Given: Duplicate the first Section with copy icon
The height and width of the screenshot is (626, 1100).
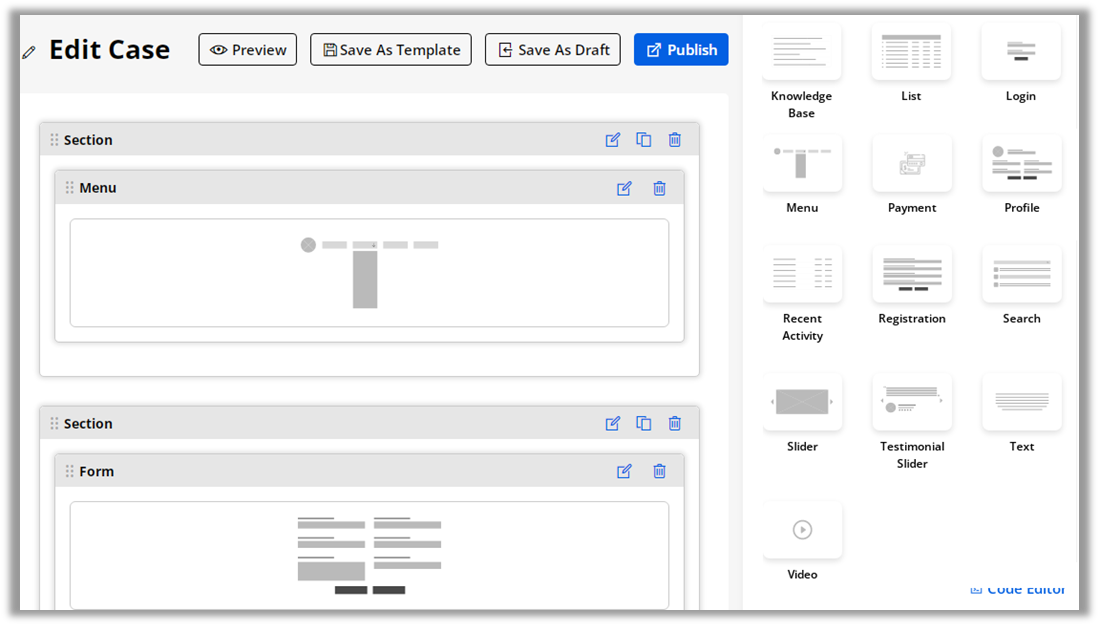Looking at the screenshot, I should tap(643, 140).
